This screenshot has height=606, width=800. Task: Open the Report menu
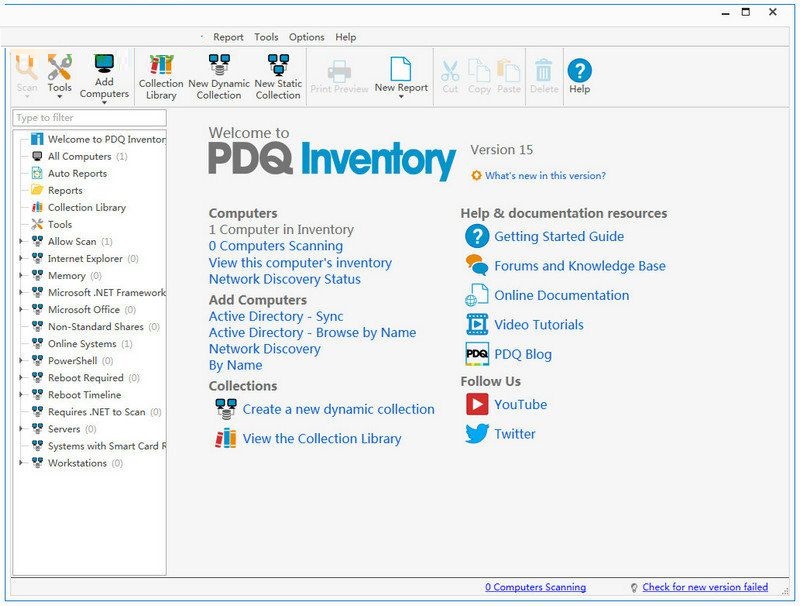pyautogui.click(x=228, y=37)
